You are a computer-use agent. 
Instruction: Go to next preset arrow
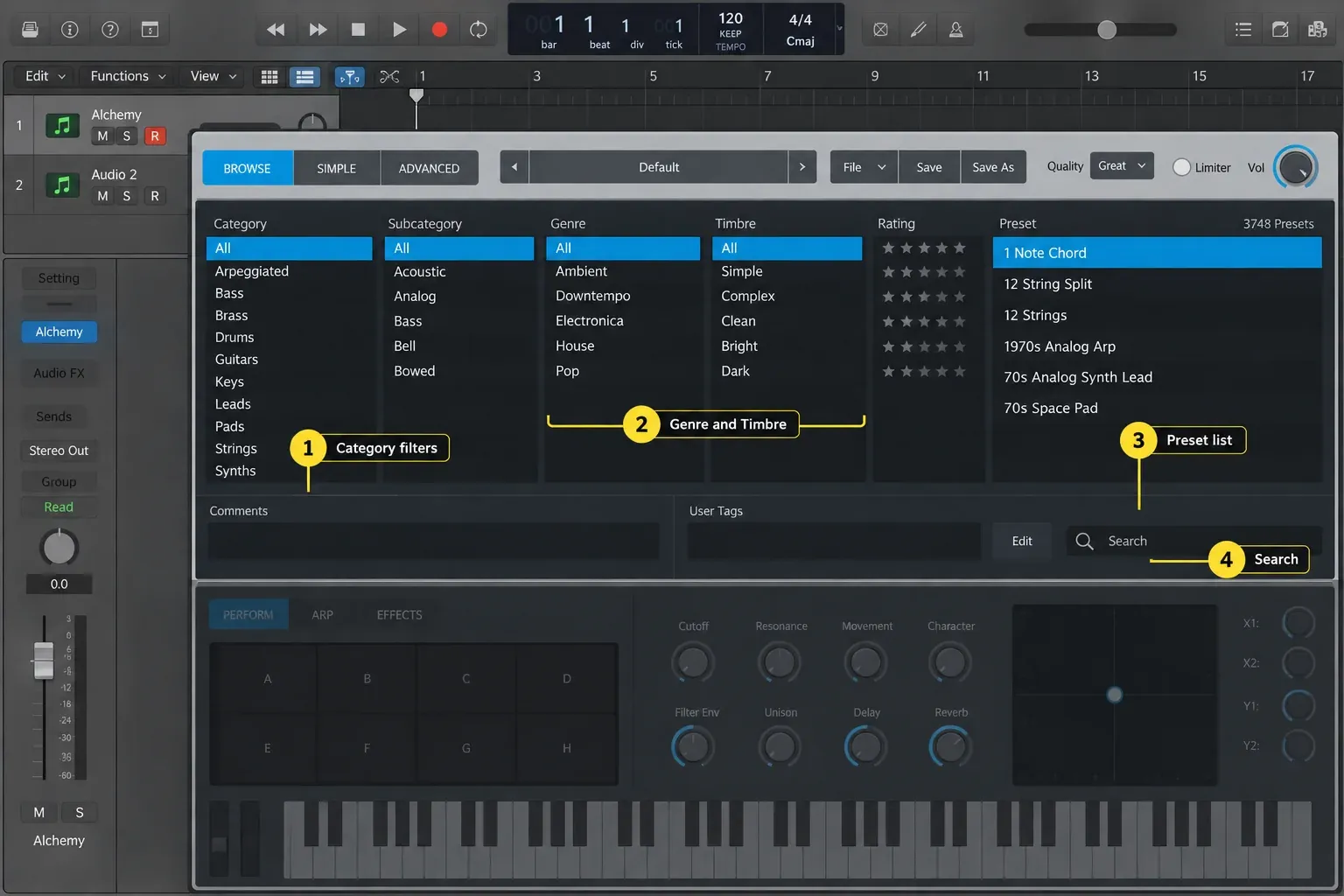click(802, 167)
